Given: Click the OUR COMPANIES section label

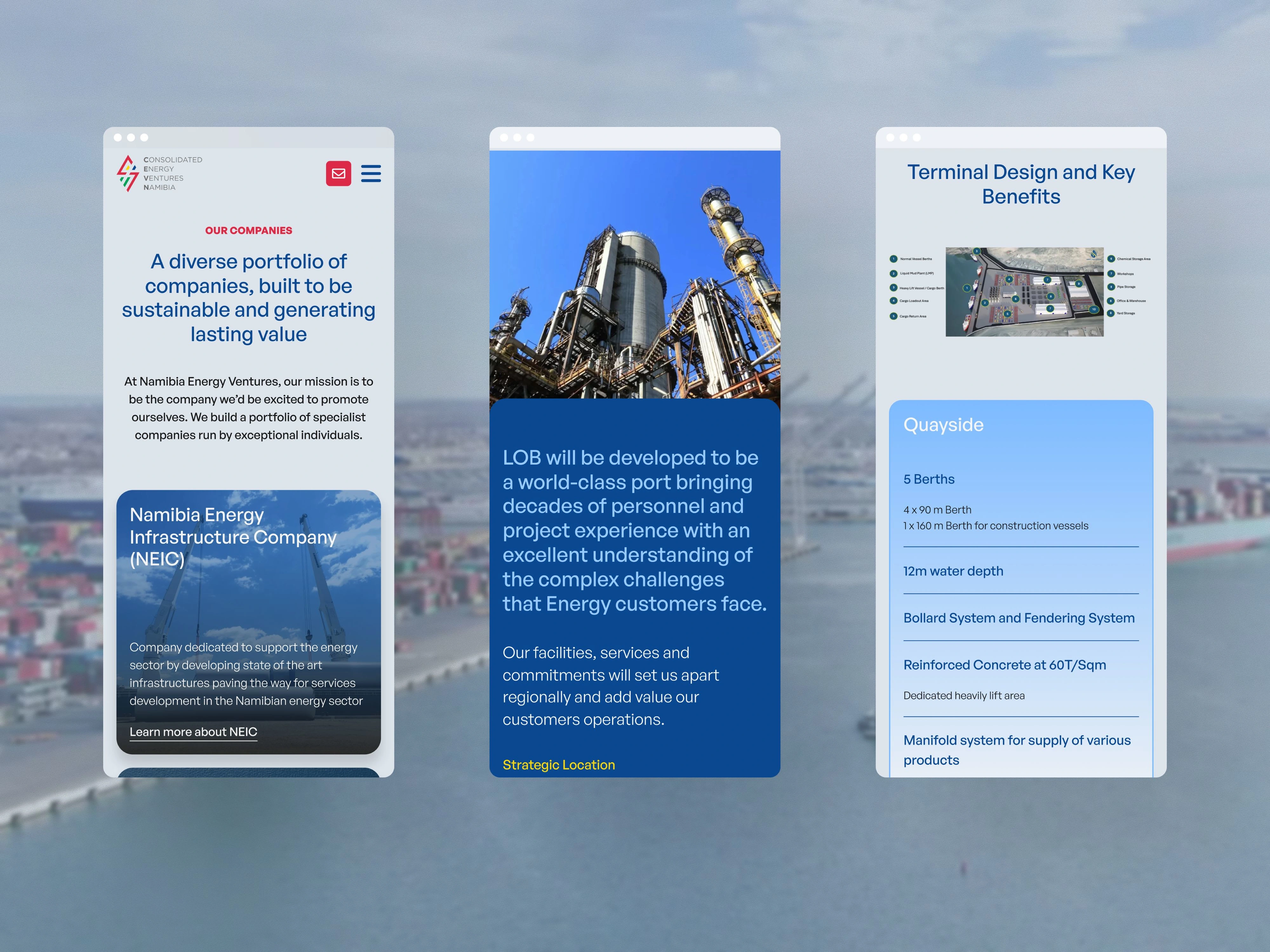Looking at the screenshot, I should point(249,231).
